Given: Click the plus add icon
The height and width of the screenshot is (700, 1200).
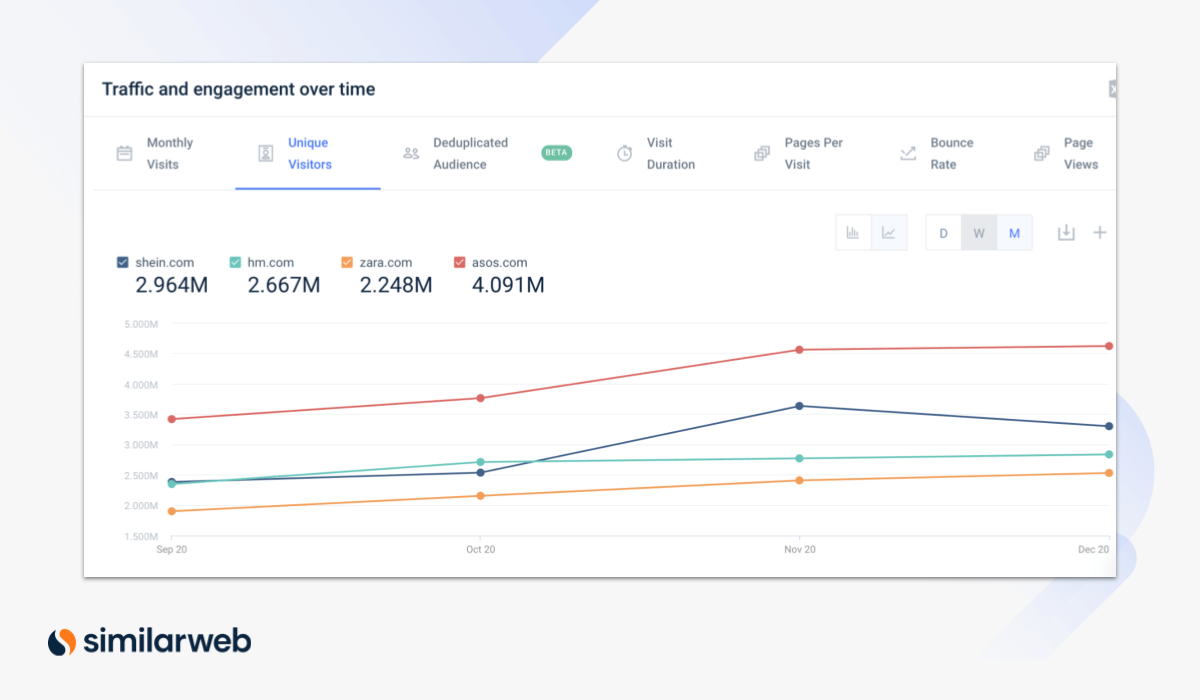Looking at the screenshot, I should click(1100, 233).
